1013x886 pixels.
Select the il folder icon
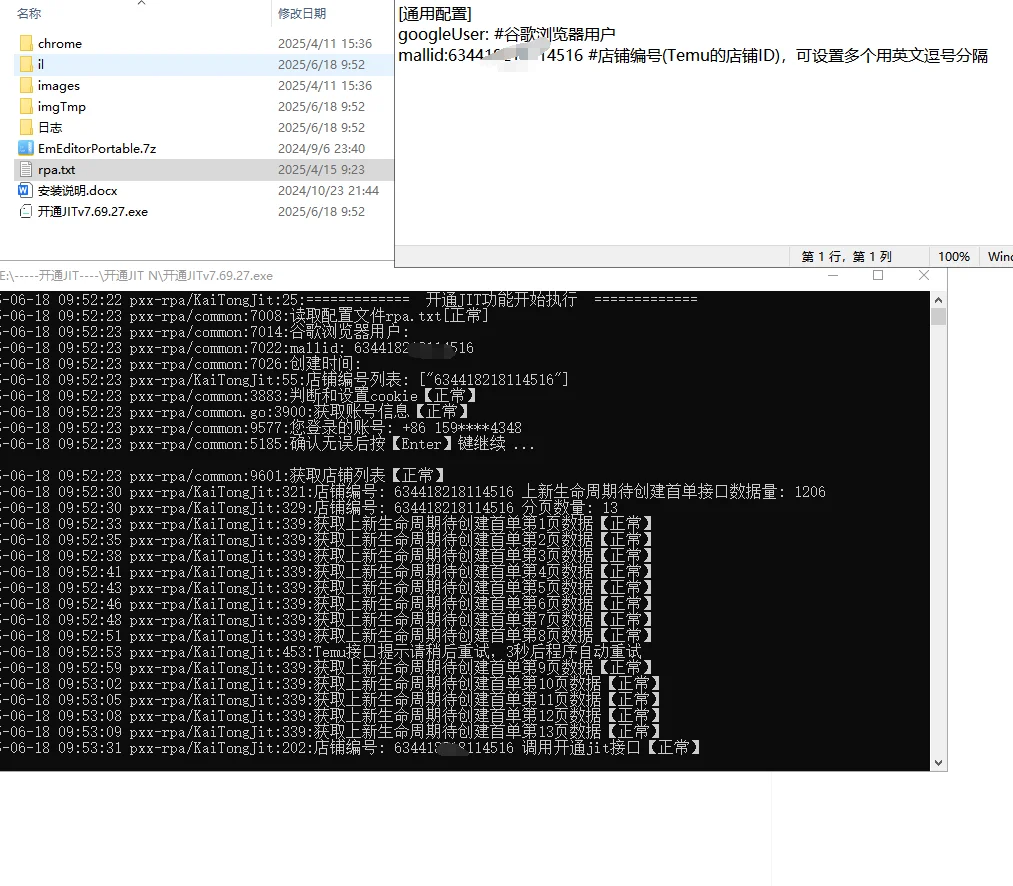click(x=26, y=65)
